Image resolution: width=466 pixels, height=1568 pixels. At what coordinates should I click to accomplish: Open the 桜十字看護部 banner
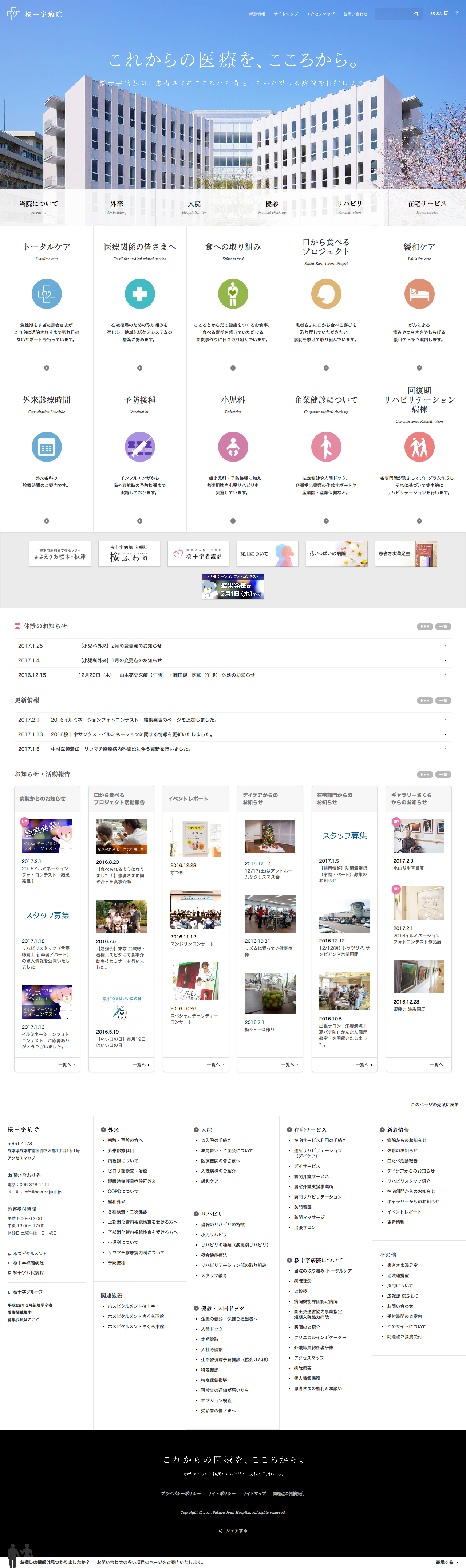coord(198,553)
